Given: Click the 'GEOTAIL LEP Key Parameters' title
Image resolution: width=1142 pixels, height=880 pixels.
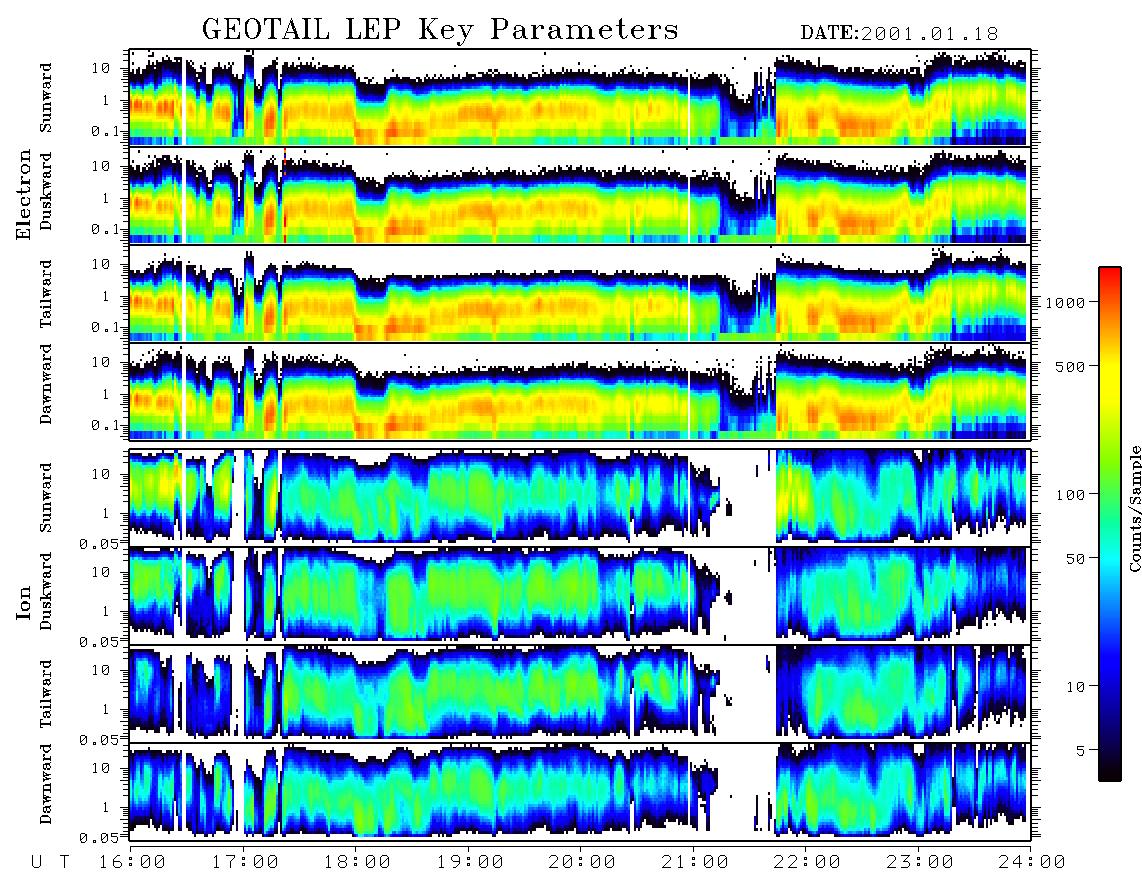Looking at the screenshot, I should click(440, 30).
